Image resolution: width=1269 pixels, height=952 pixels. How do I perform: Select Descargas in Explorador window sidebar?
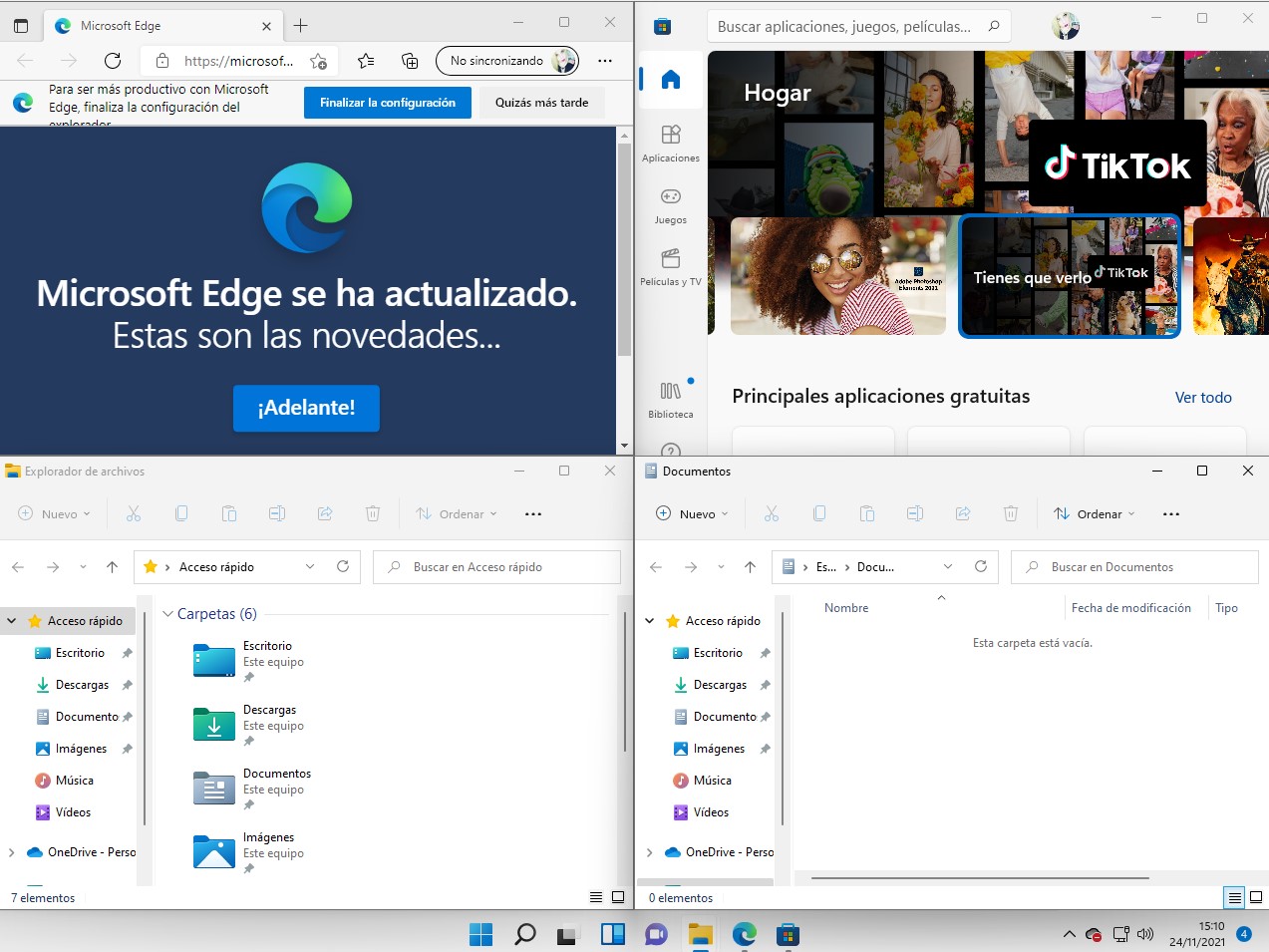coord(82,685)
